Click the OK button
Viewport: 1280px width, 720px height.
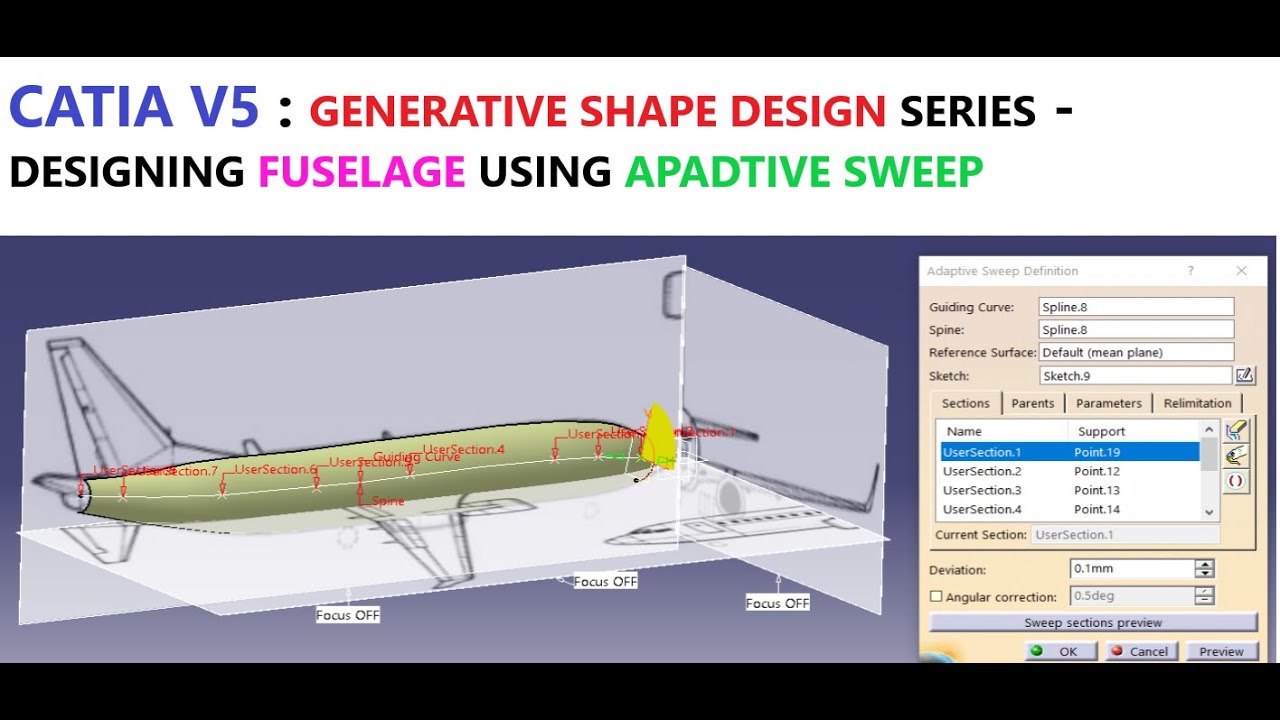(x=1059, y=651)
